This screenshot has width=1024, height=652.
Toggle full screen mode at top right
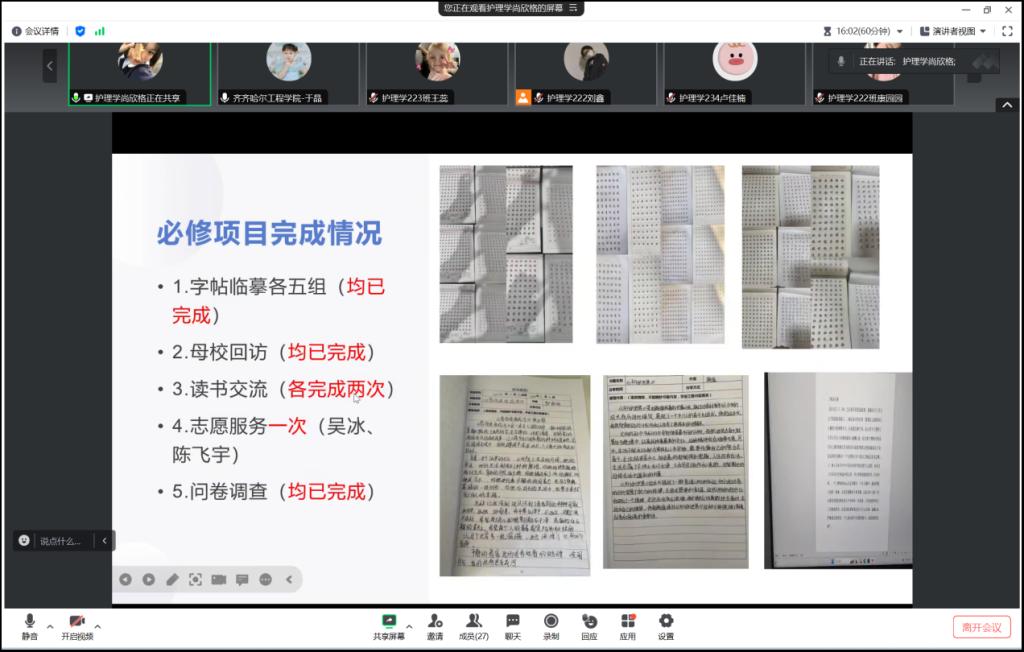tap(1007, 31)
